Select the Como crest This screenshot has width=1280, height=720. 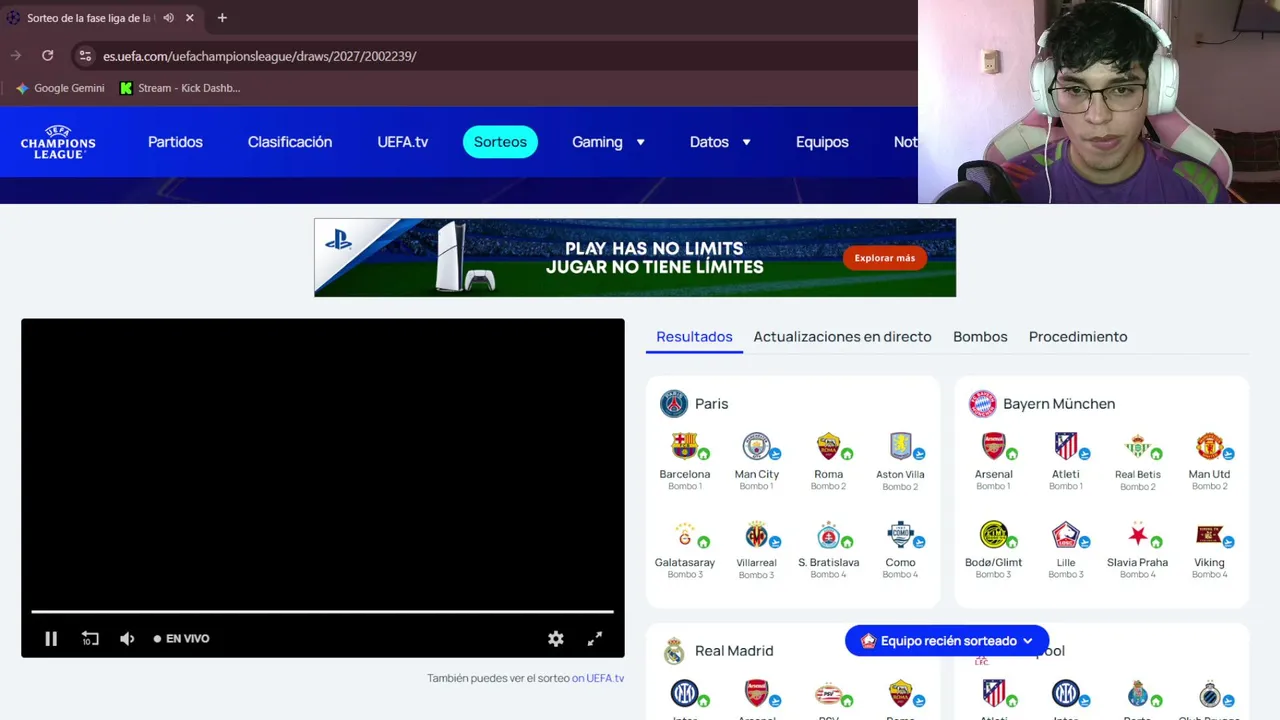pyautogui.click(x=900, y=535)
